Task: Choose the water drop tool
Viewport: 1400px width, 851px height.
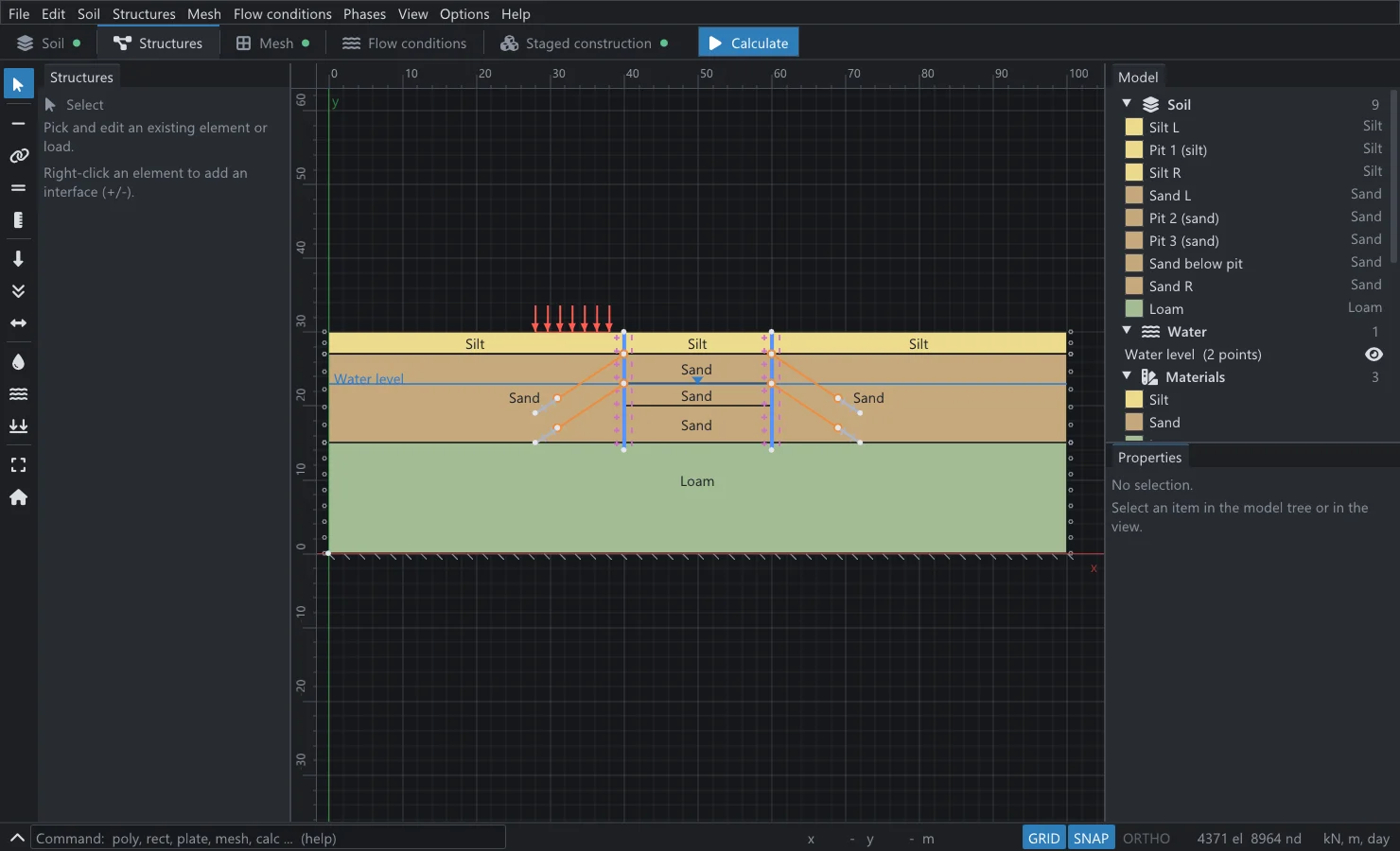Action: click(18, 361)
